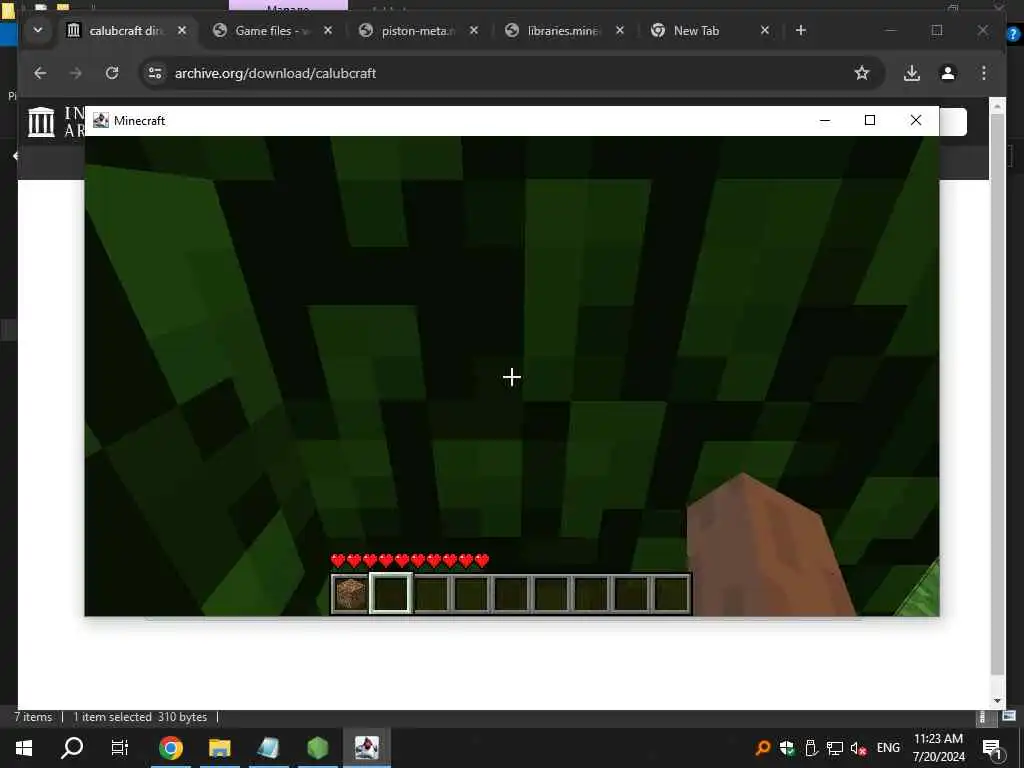Select the second highlighted hotbar slot
Screen dimensions: 1024x768
click(391, 593)
